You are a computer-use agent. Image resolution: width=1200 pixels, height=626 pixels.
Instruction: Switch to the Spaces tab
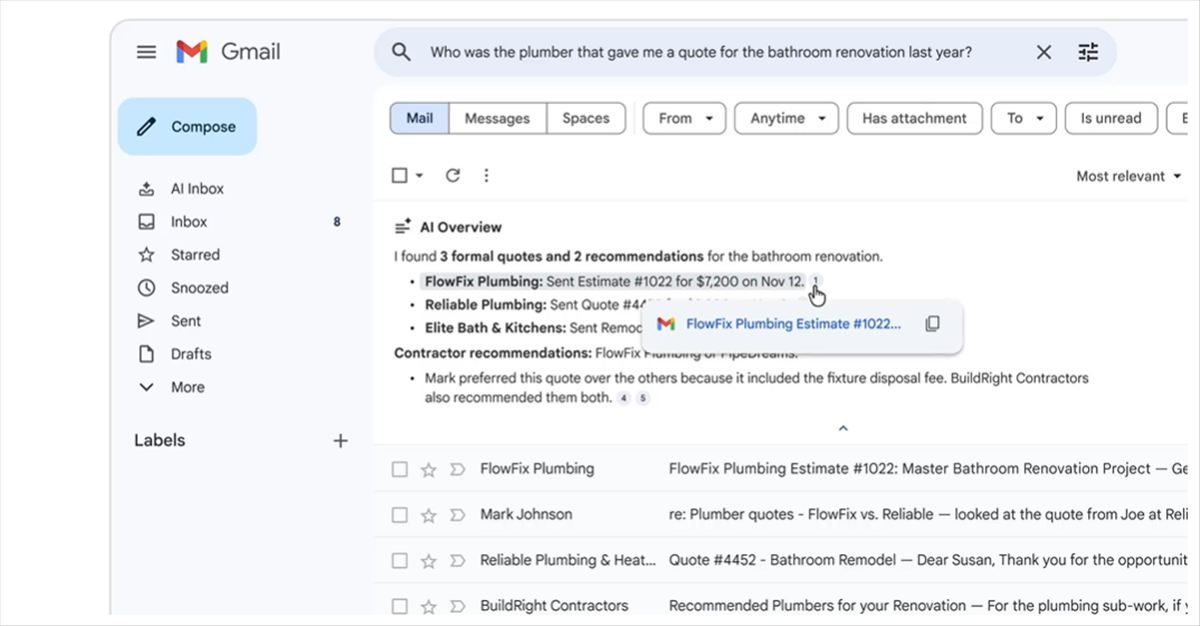(x=586, y=118)
